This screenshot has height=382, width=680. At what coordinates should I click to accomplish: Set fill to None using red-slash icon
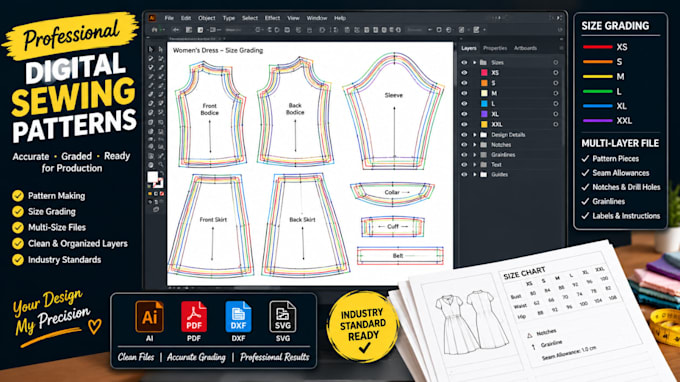pyautogui.click(x=162, y=193)
